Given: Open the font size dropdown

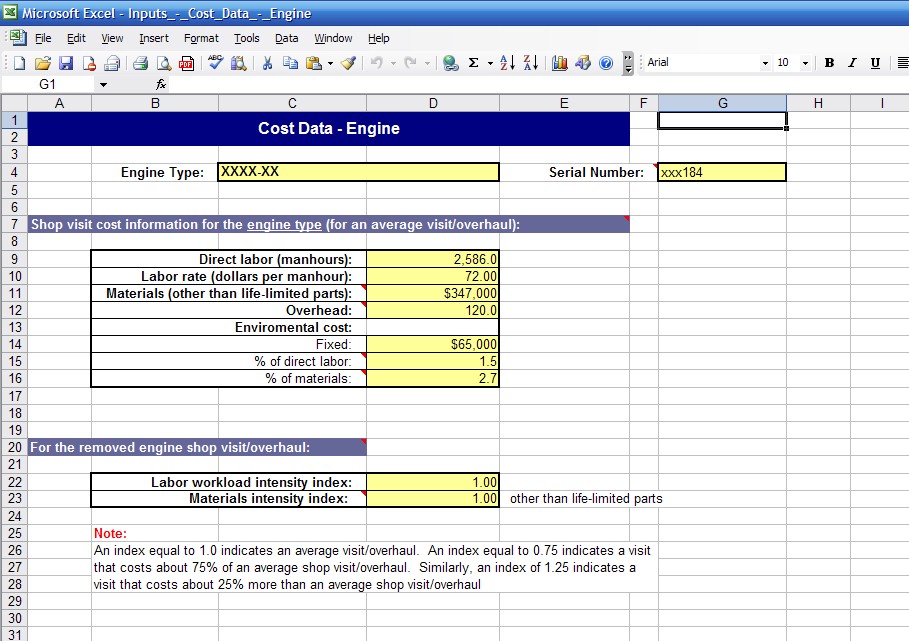Looking at the screenshot, I should (x=806, y=63).
